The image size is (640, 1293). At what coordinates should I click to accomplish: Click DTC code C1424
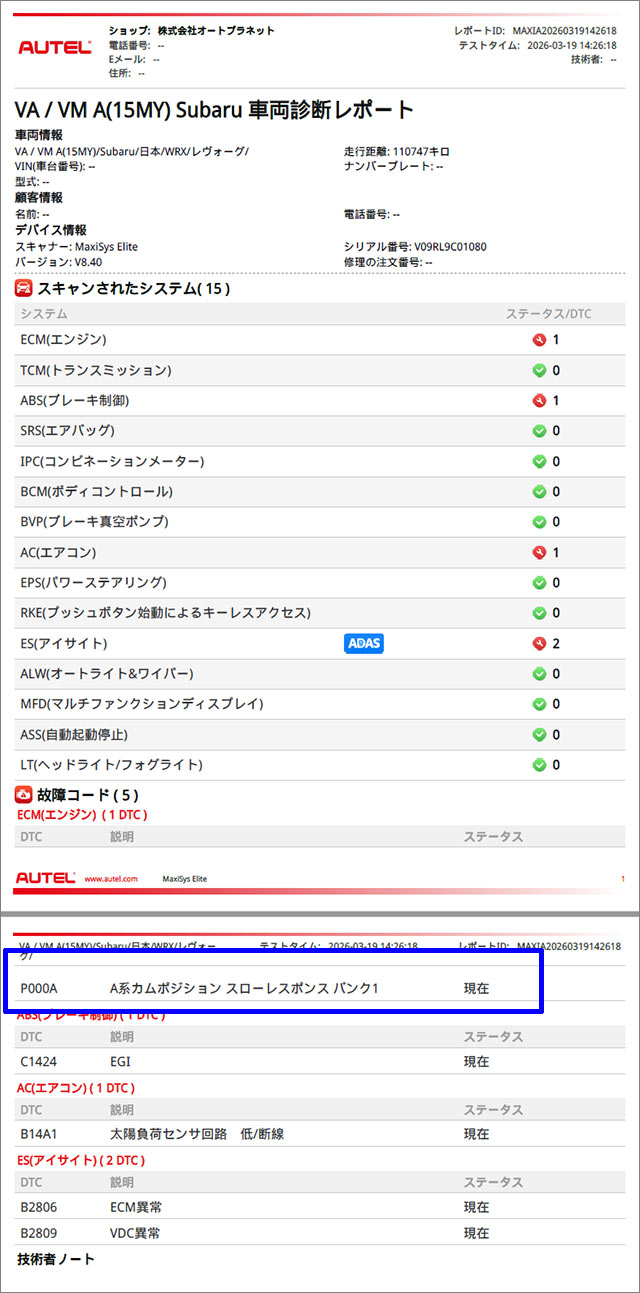pos(39,1061)
